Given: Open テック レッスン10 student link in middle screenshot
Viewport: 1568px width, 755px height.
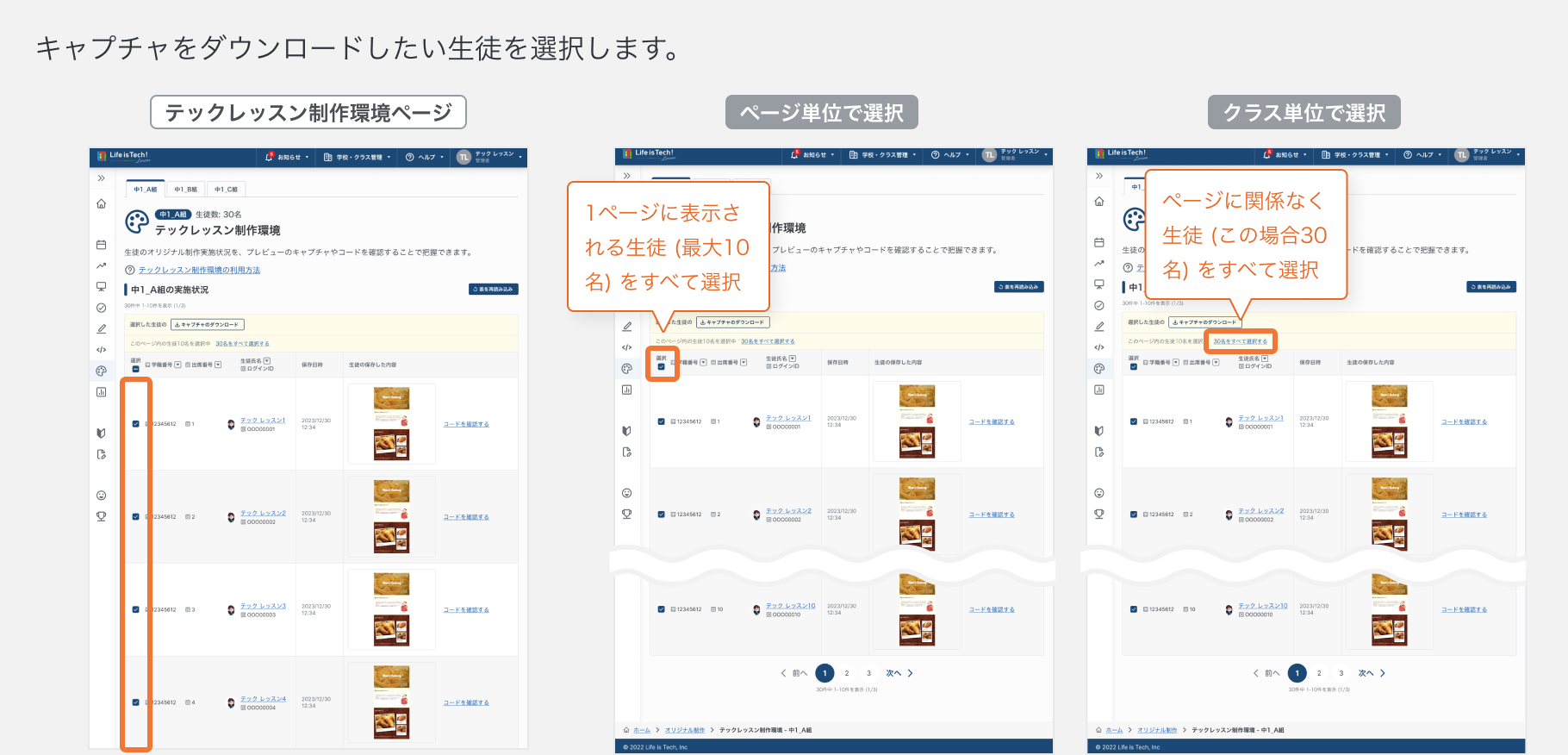Looking at the screenshot, I should pos(790,606).
